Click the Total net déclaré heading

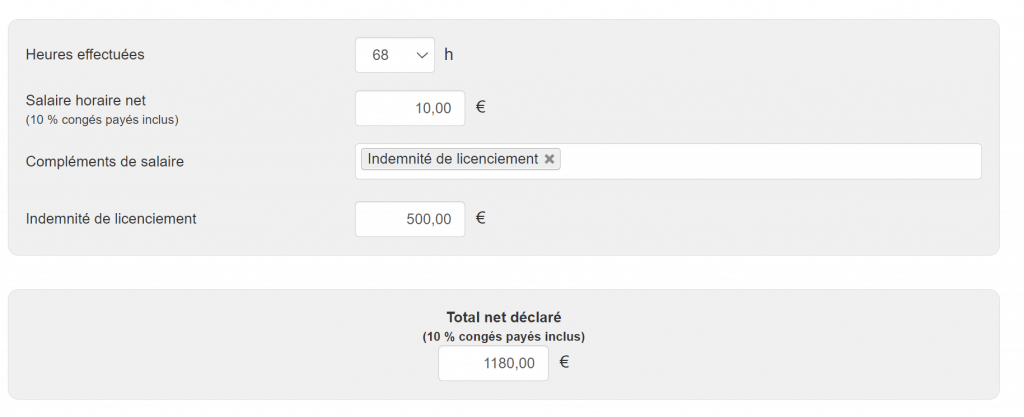point(503,317)
